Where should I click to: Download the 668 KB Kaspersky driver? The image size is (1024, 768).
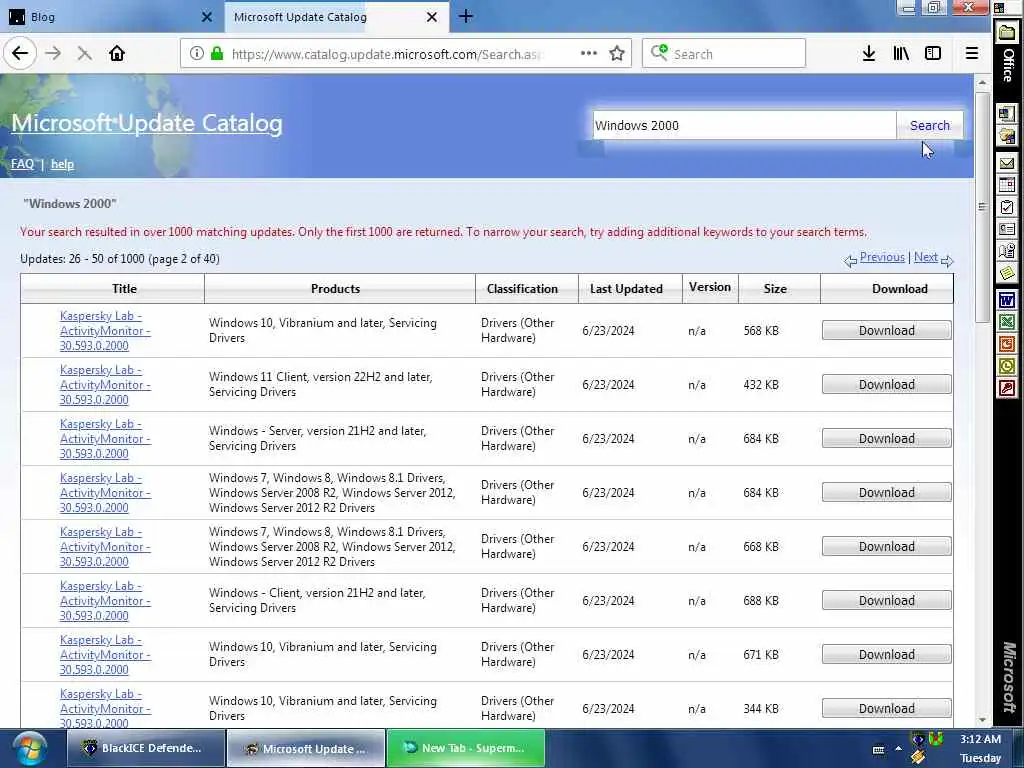point(886,547)
